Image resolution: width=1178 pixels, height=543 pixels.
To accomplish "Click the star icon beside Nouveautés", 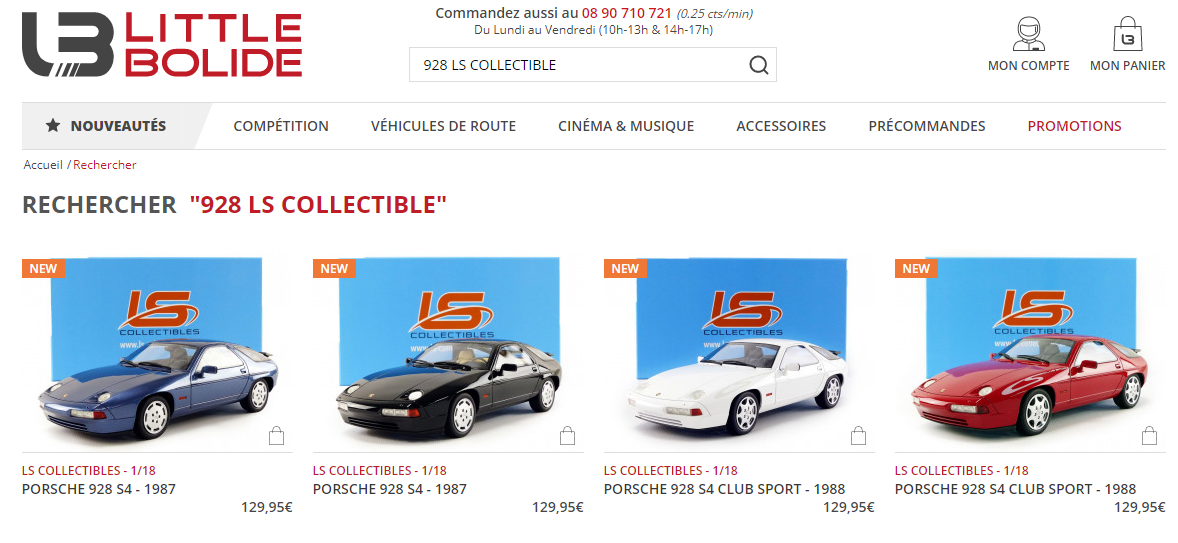I will [x=53, y=125].
